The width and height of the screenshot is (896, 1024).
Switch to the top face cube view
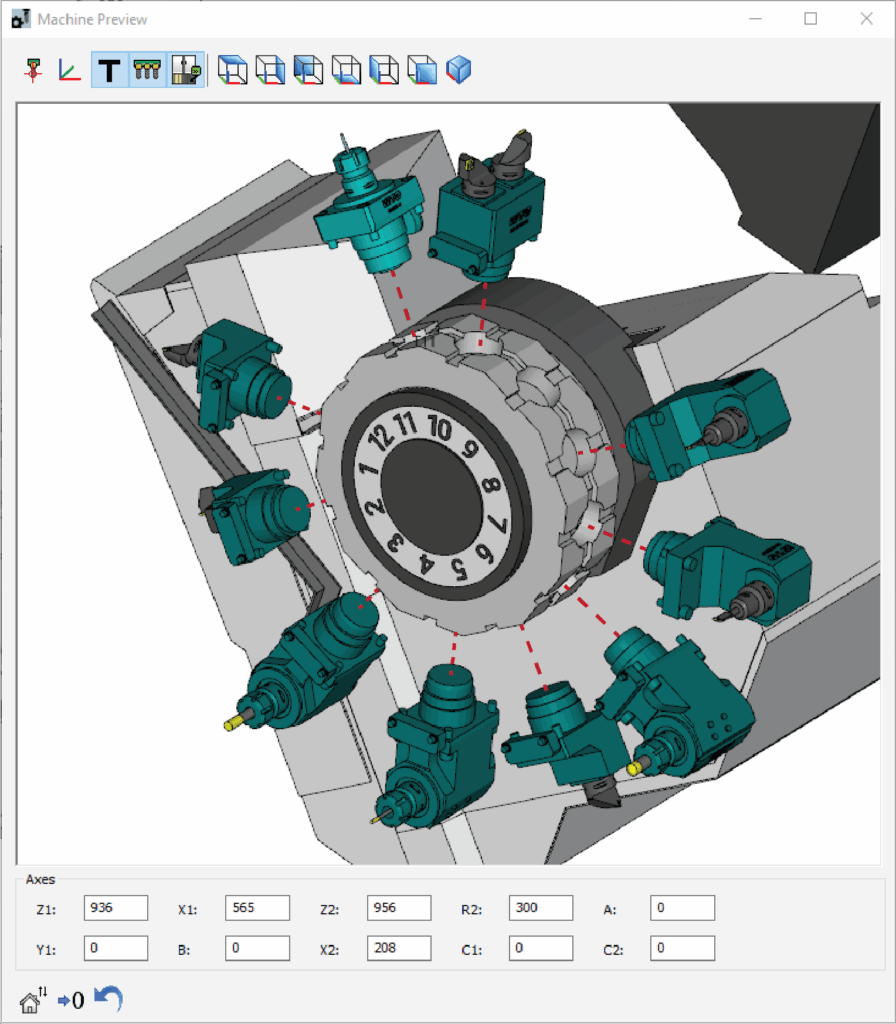pos(232,70)
